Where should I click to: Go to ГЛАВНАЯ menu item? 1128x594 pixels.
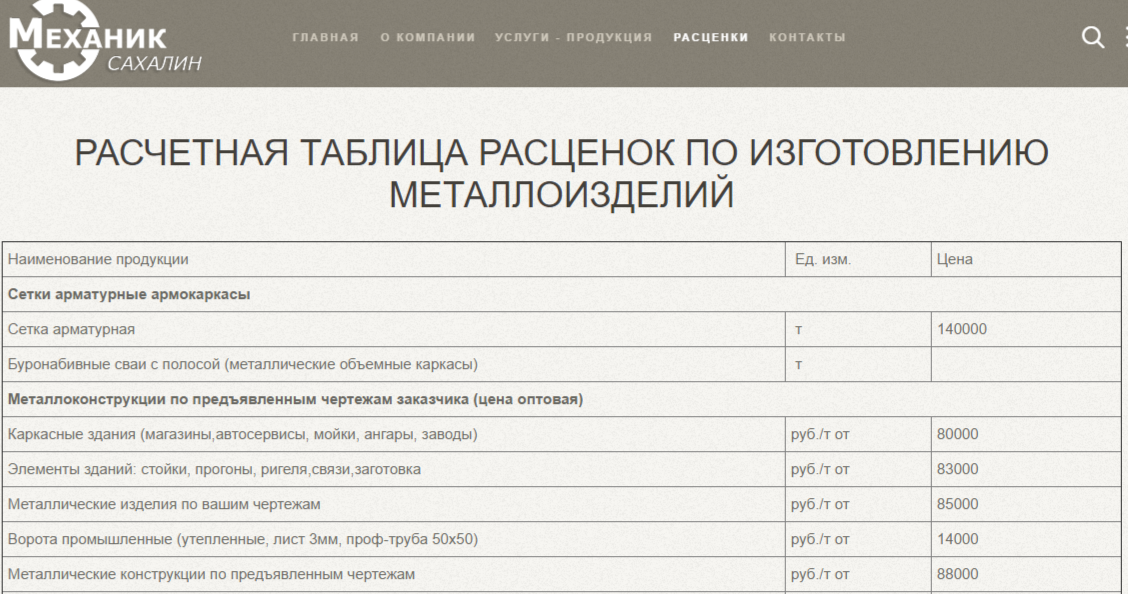click(x=326, y=37)
